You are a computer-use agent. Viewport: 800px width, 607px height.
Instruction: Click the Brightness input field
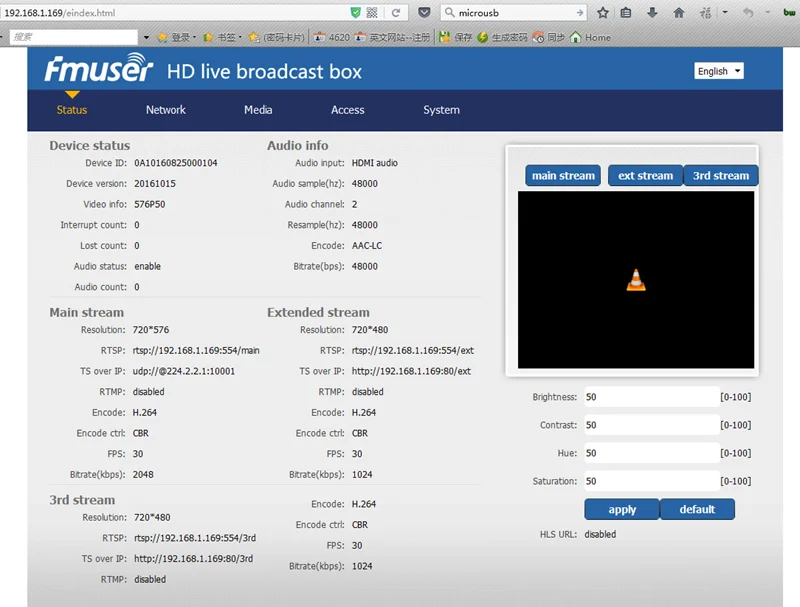(x=652, y=397)
